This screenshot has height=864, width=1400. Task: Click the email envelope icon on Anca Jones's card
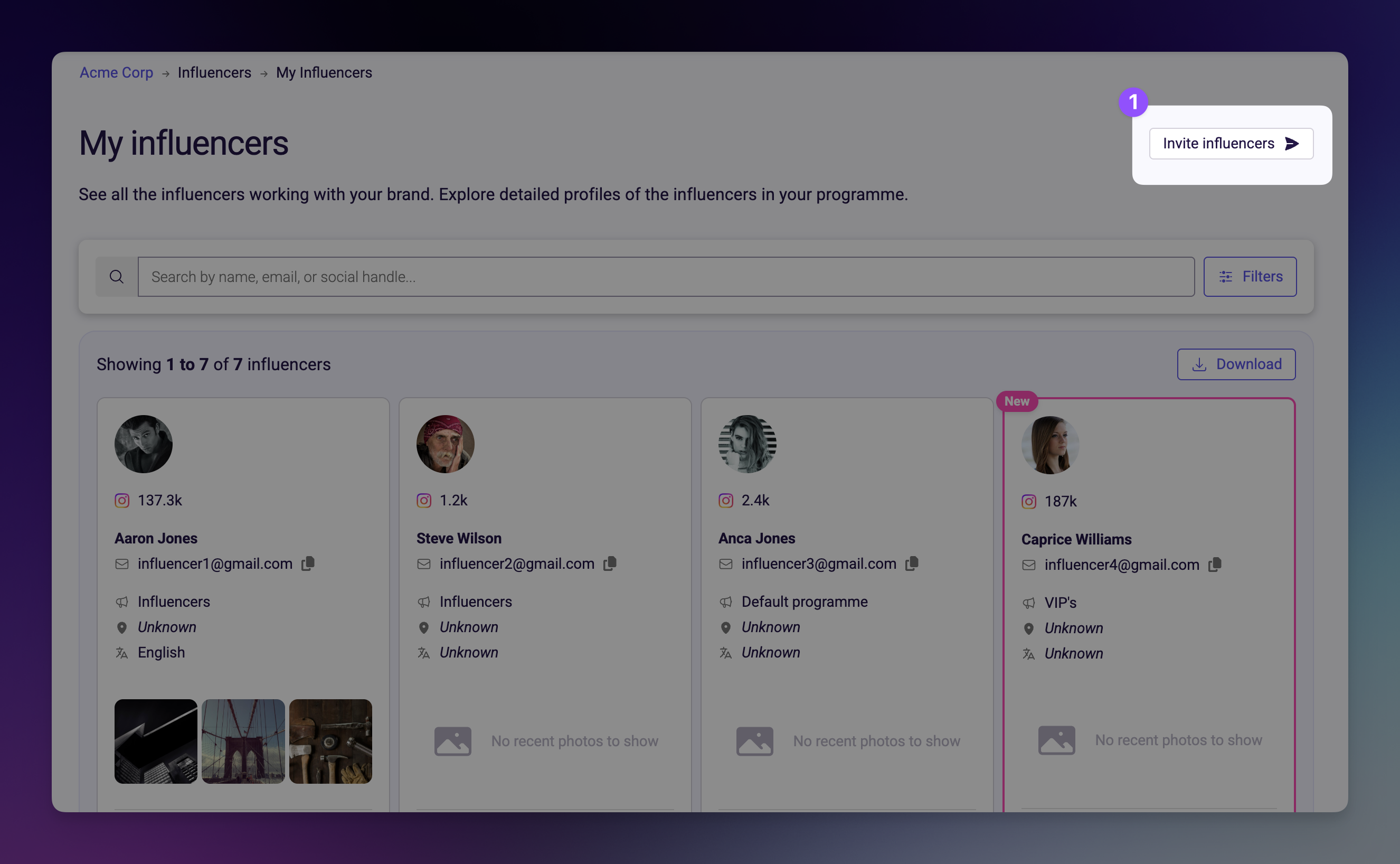click(725, 564)
